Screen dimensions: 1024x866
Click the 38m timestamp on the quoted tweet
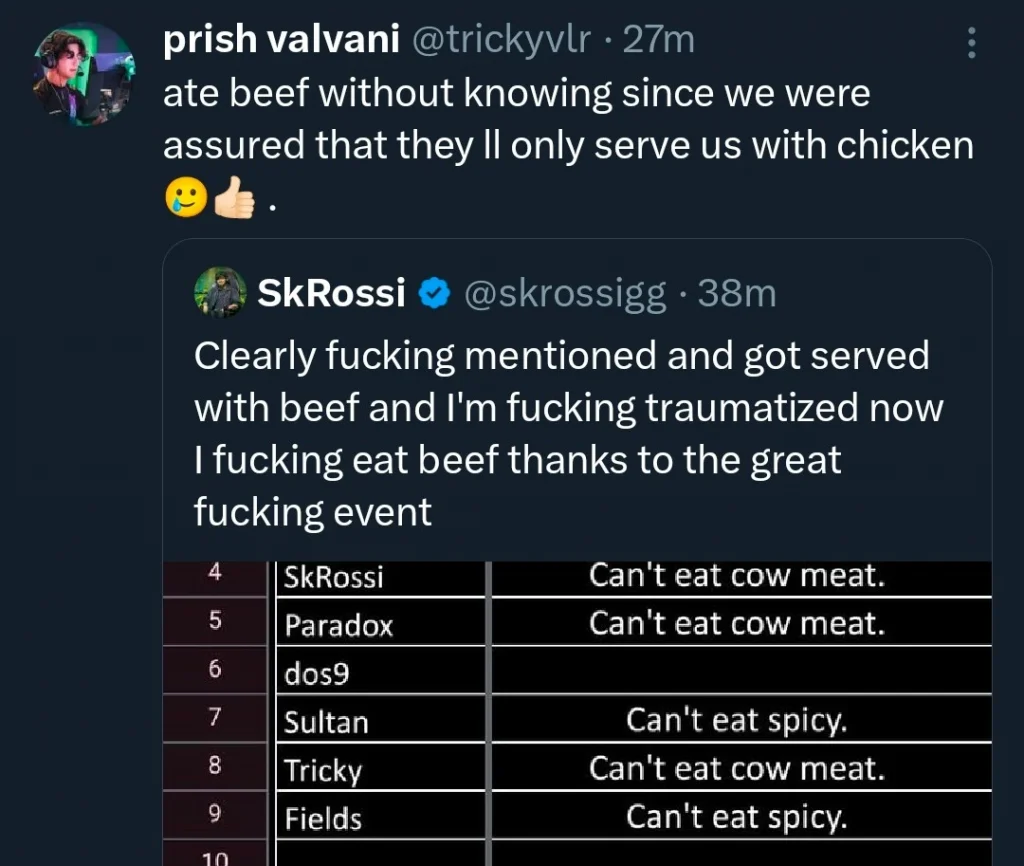(x=737, y=292)
